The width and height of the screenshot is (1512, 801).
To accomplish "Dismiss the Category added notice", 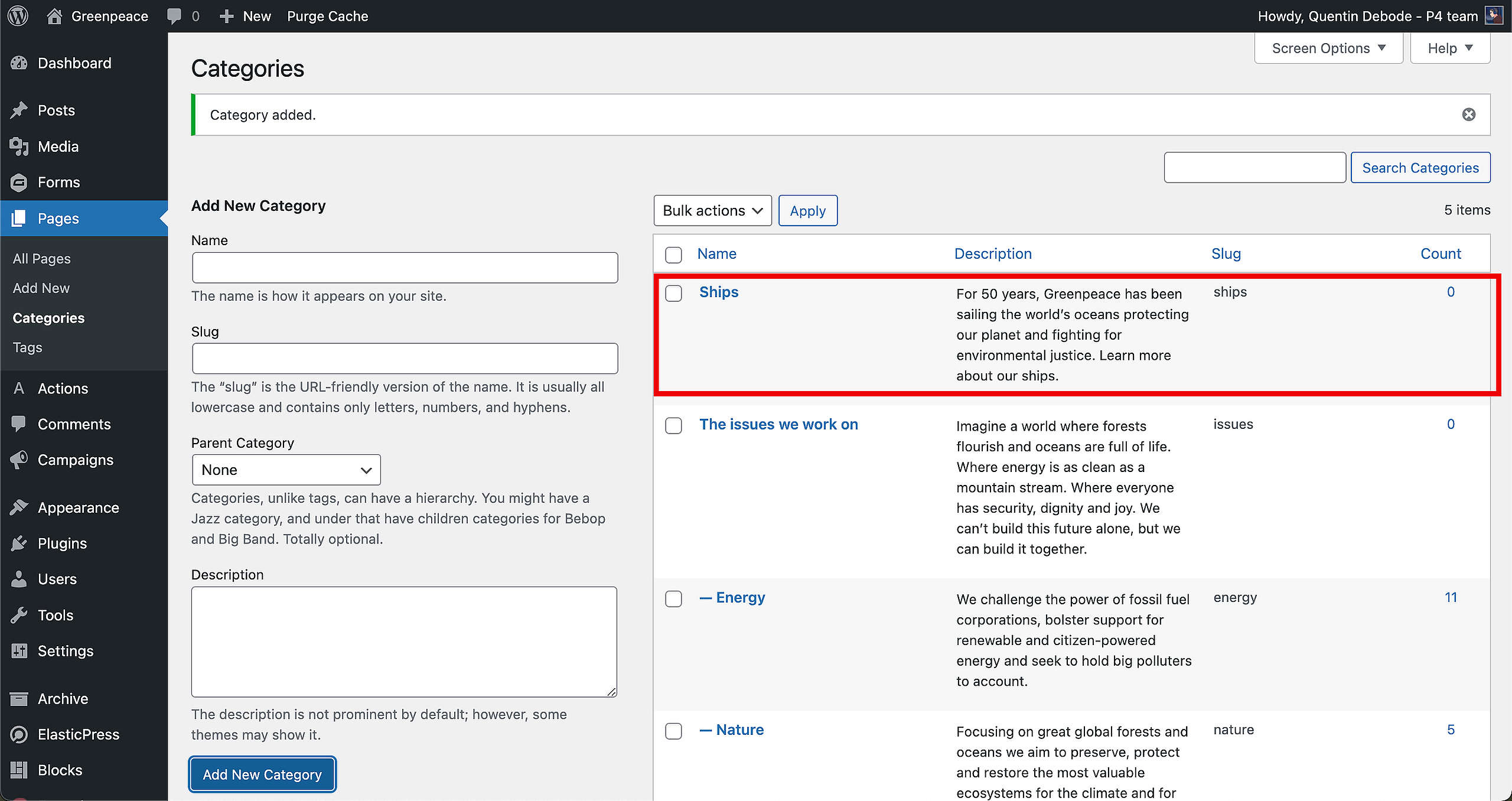I will click(x=1468, y=115).
